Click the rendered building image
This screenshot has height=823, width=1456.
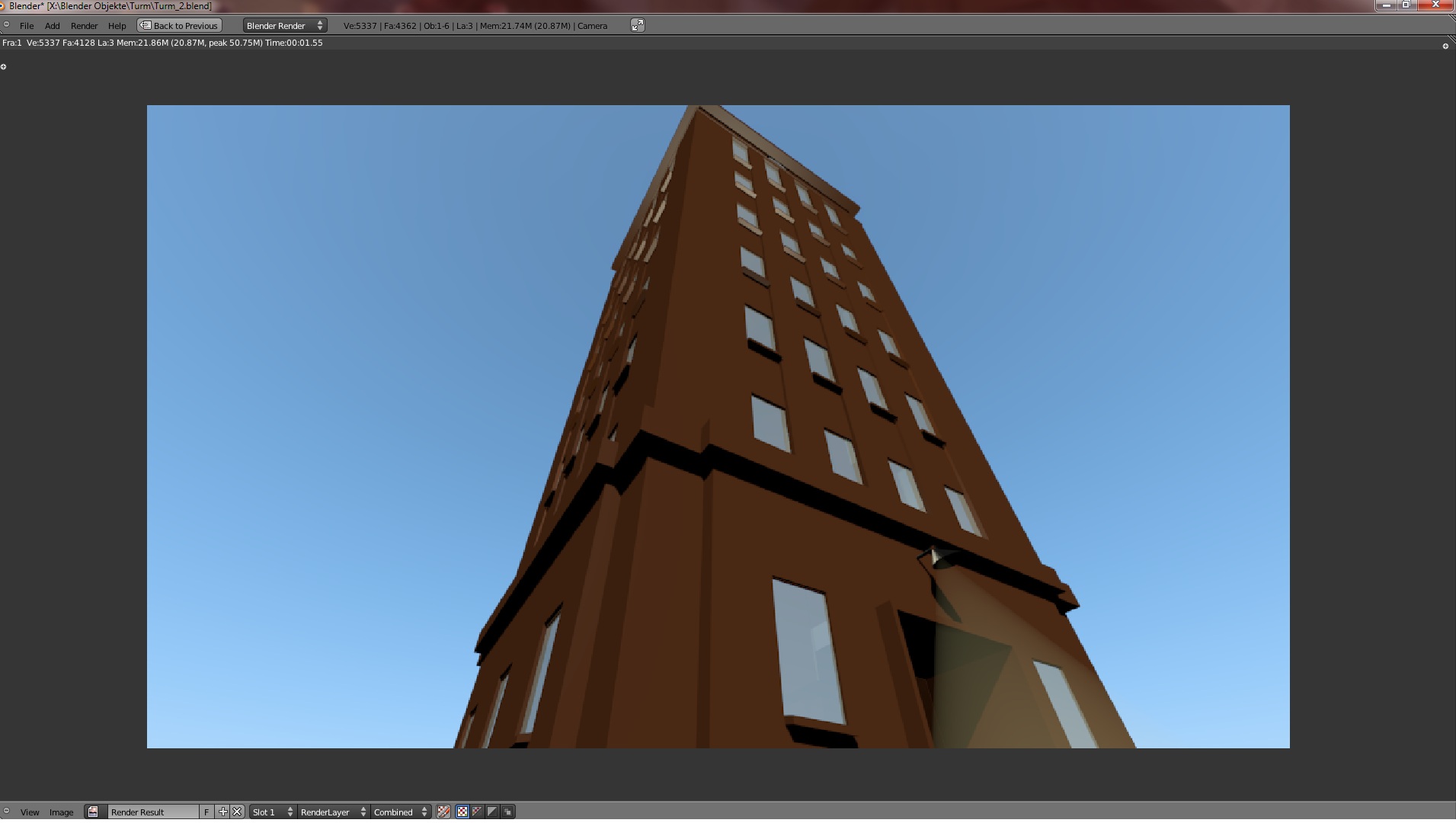pos(718,427)
